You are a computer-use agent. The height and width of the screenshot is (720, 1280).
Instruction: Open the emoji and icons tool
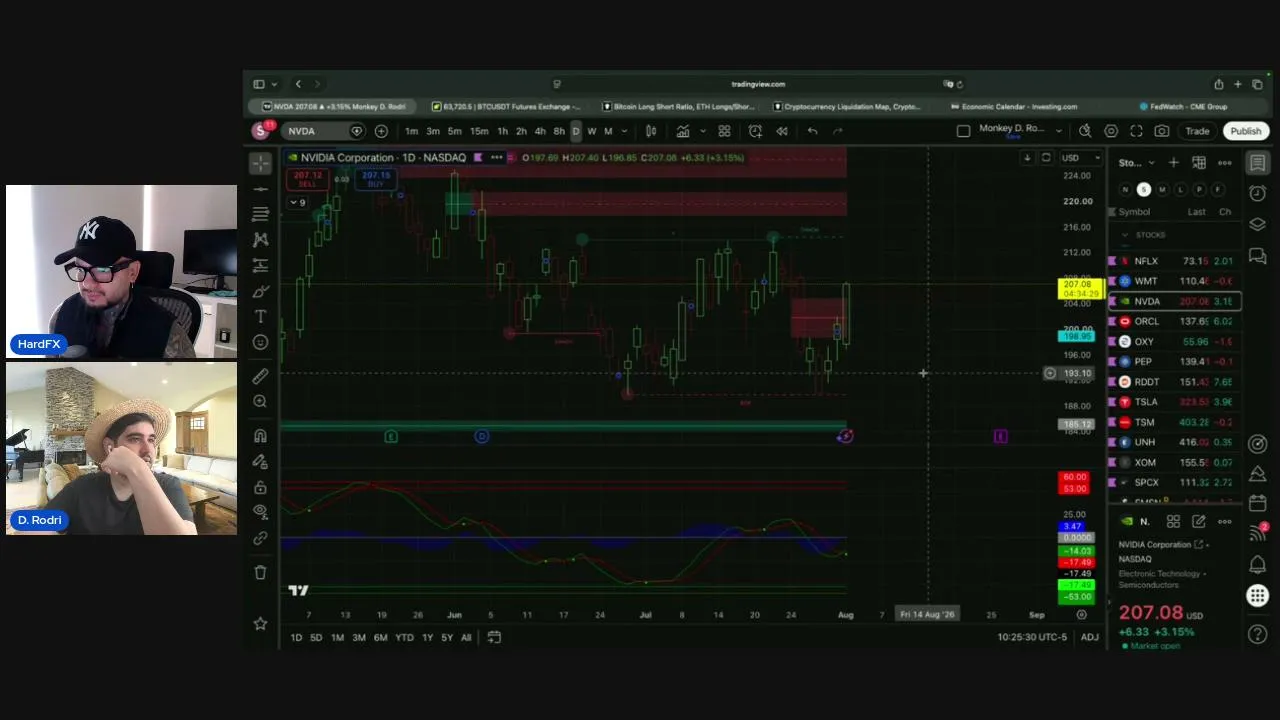pyautogui.click(x=261, y=342)
